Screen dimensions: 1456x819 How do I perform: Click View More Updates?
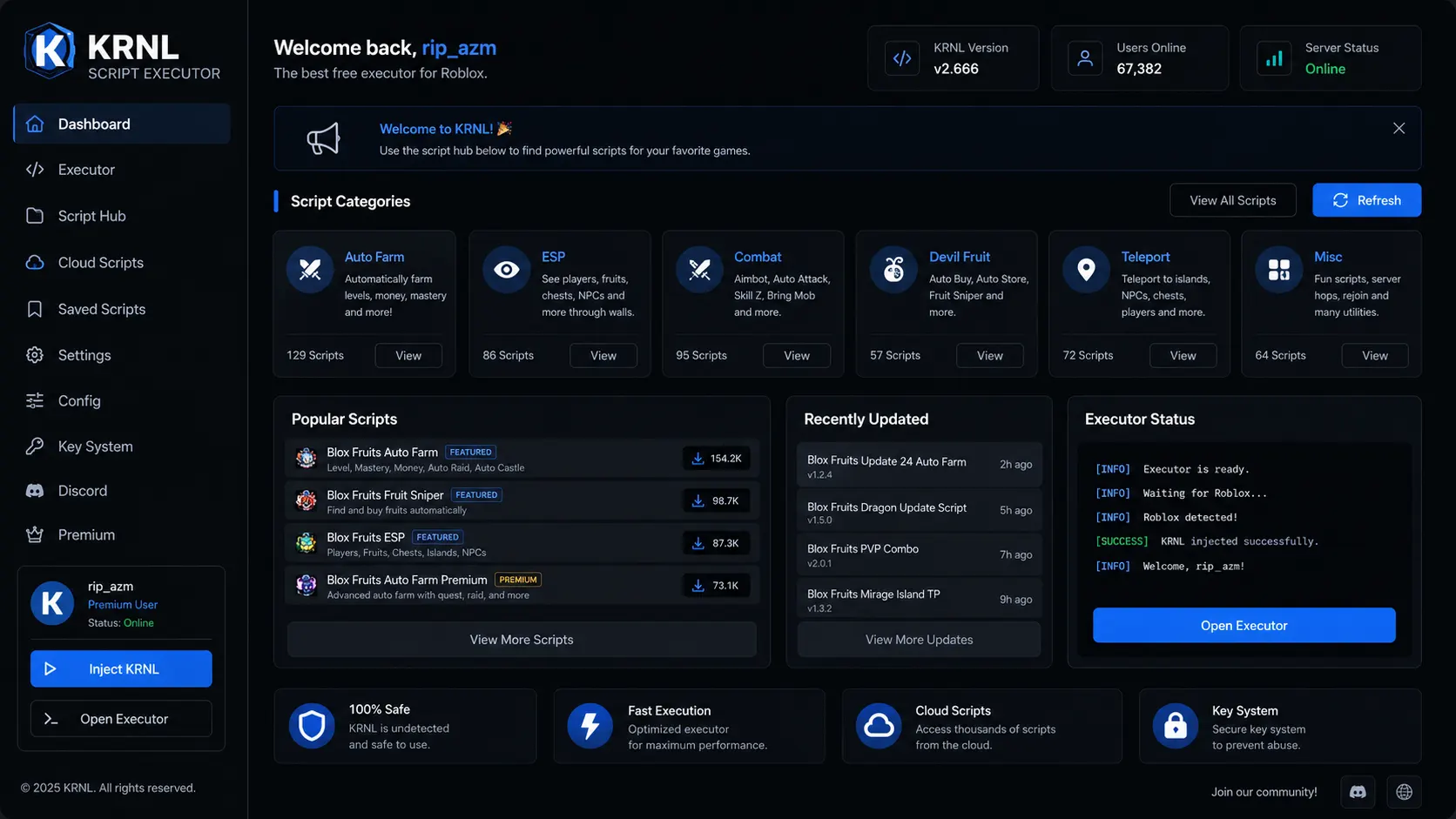pyautogui.click(x=919, y=640)
